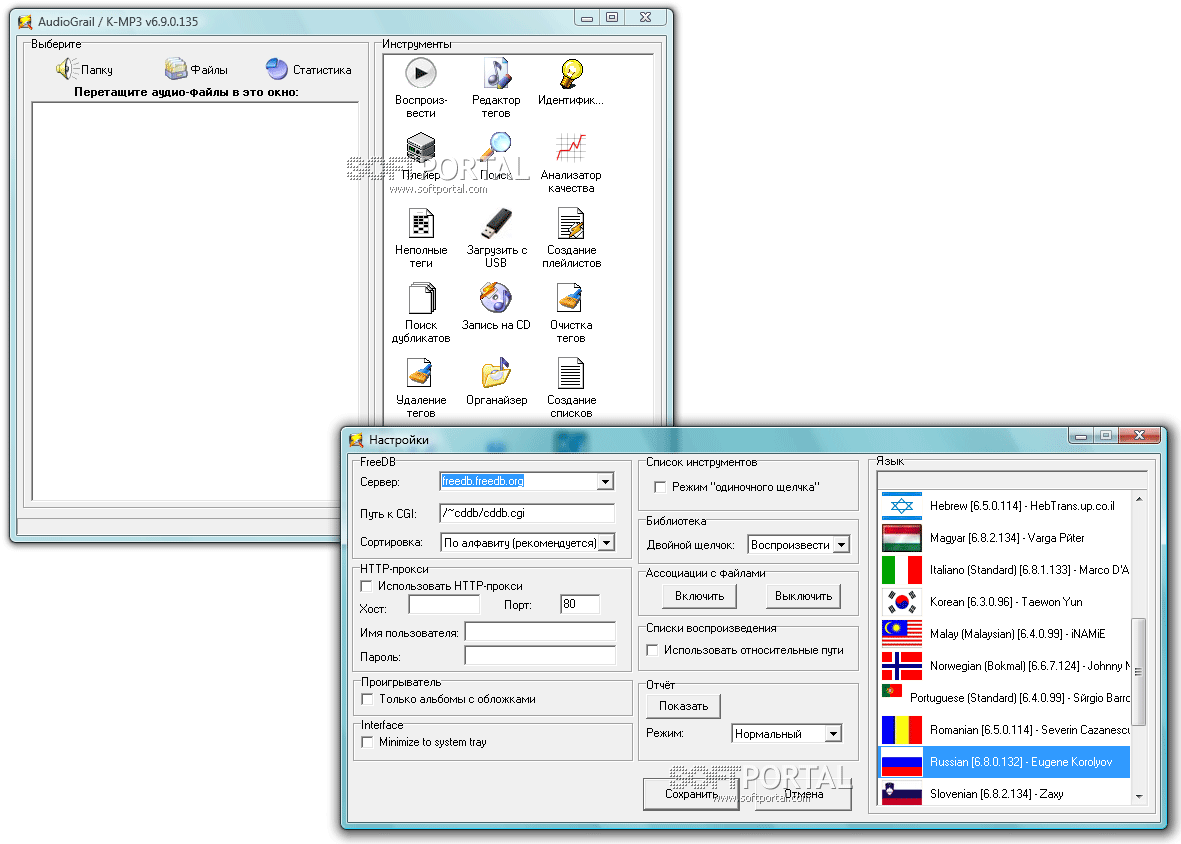Click Сохранить to save settings
Viewport: 1181px width, 844px height.
click(x=691, y=794)
